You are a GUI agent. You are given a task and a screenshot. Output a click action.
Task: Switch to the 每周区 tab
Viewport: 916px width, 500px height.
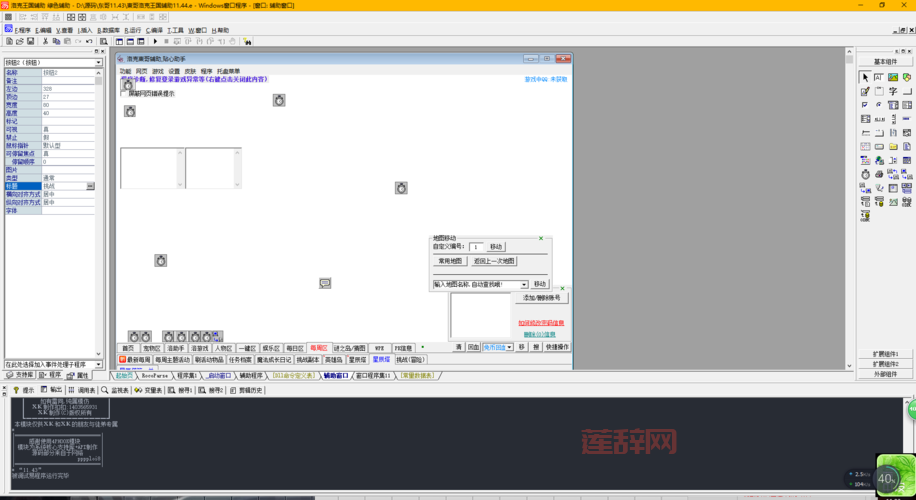click(x=319, y=348)
